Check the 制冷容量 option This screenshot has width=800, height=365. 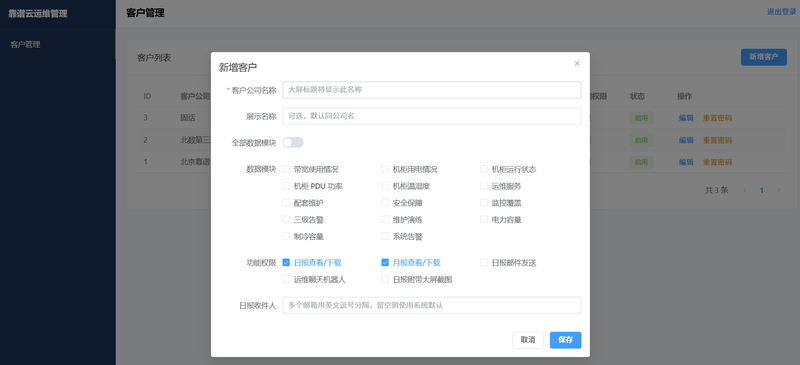point(286,236)
